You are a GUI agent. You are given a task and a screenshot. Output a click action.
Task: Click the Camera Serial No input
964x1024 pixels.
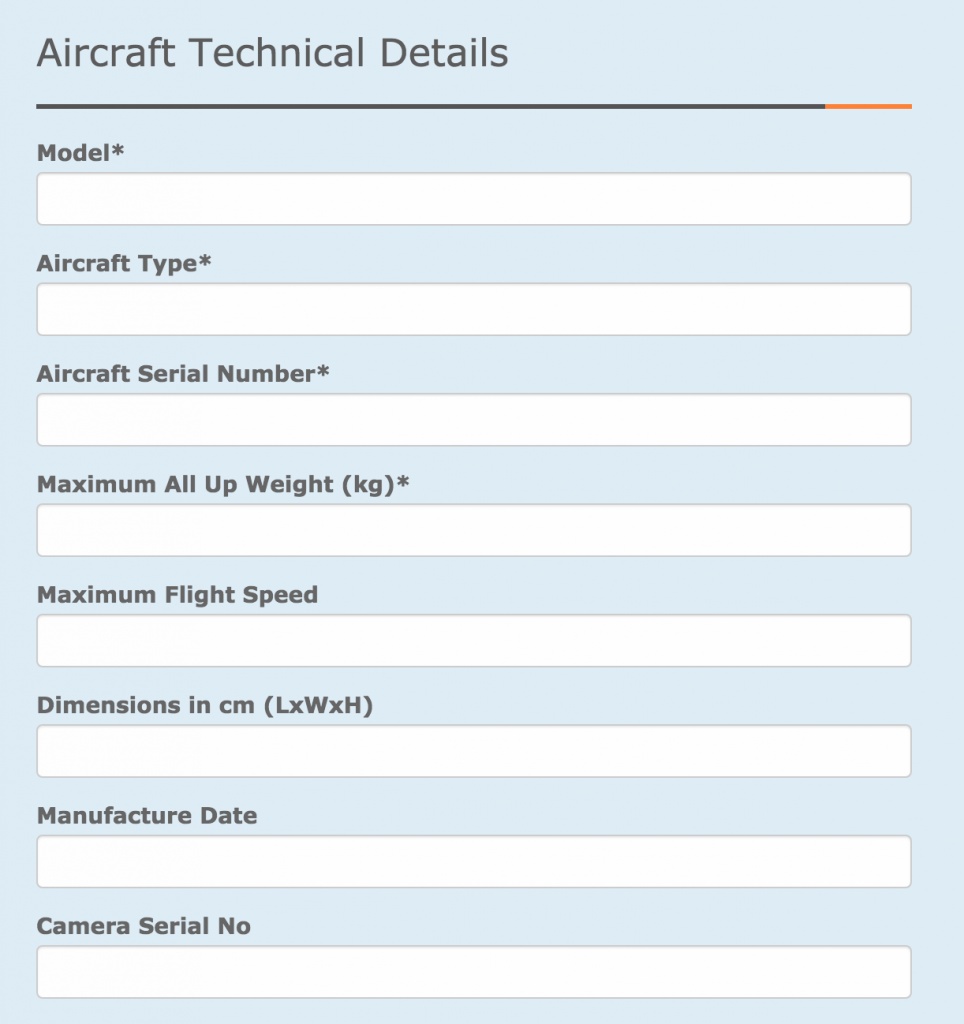(473, 972)
